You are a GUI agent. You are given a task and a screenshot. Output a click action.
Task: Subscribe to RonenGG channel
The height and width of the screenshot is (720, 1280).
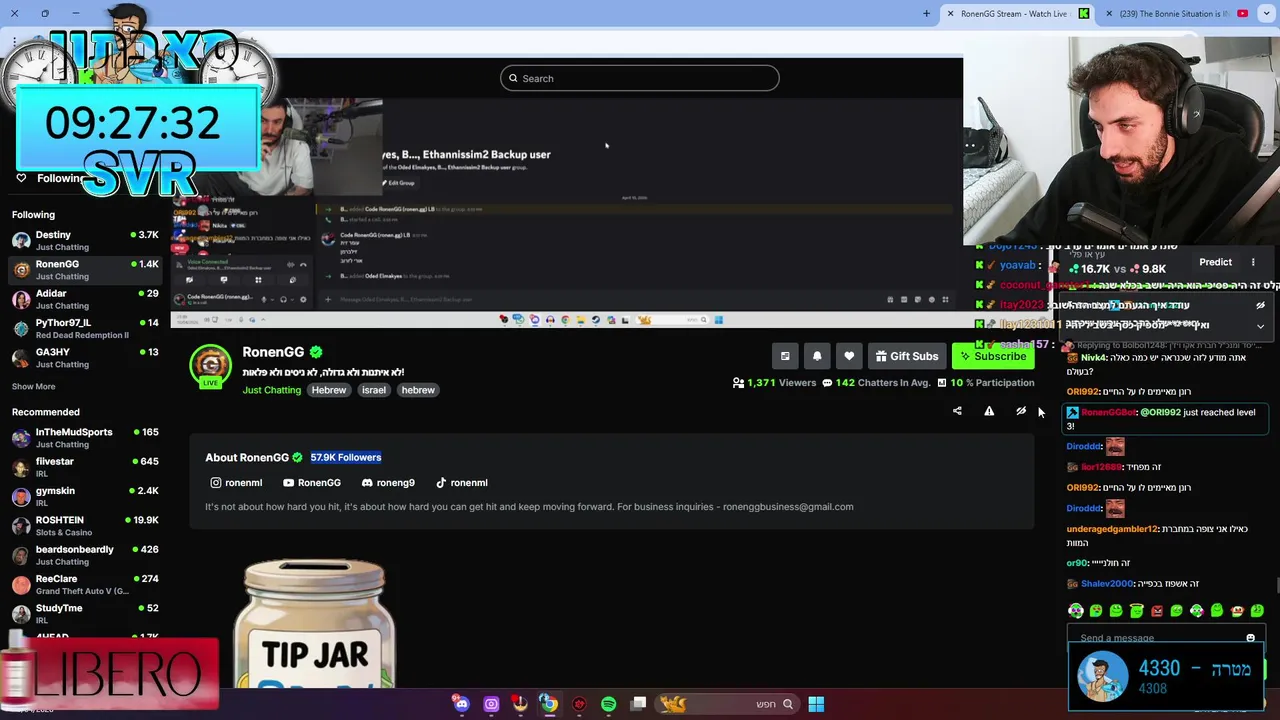pos(993,356)
